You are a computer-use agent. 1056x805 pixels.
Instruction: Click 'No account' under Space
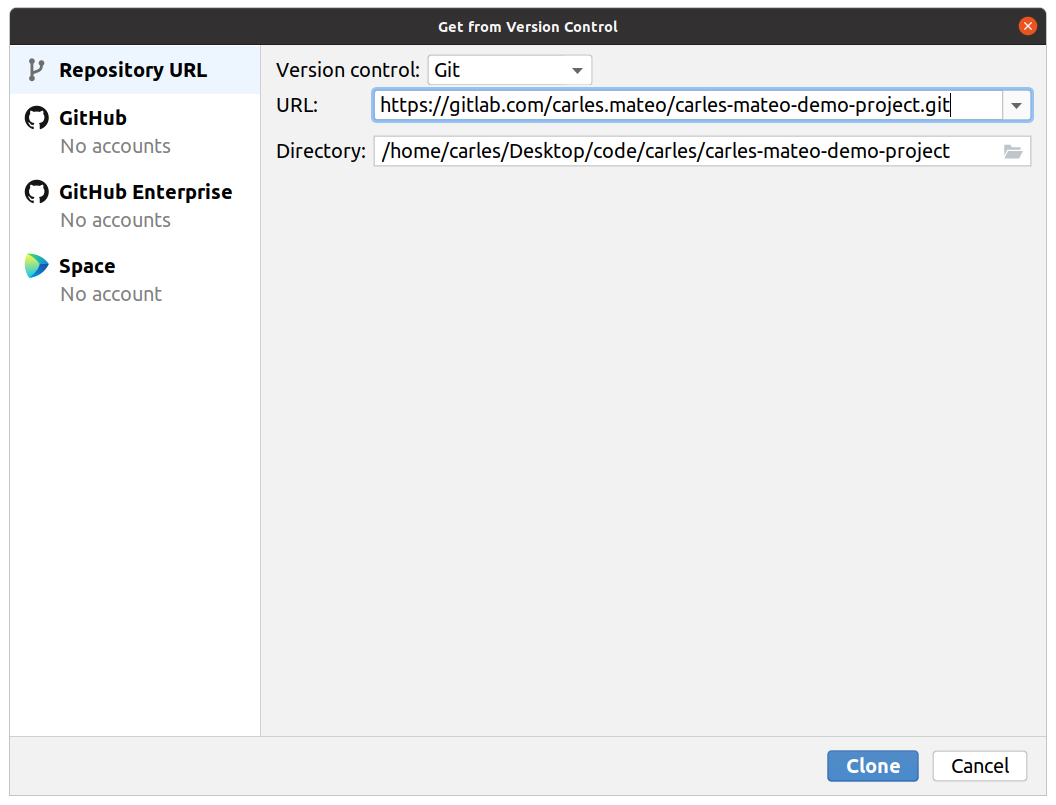pyautogui.click(x=111, y=294)
